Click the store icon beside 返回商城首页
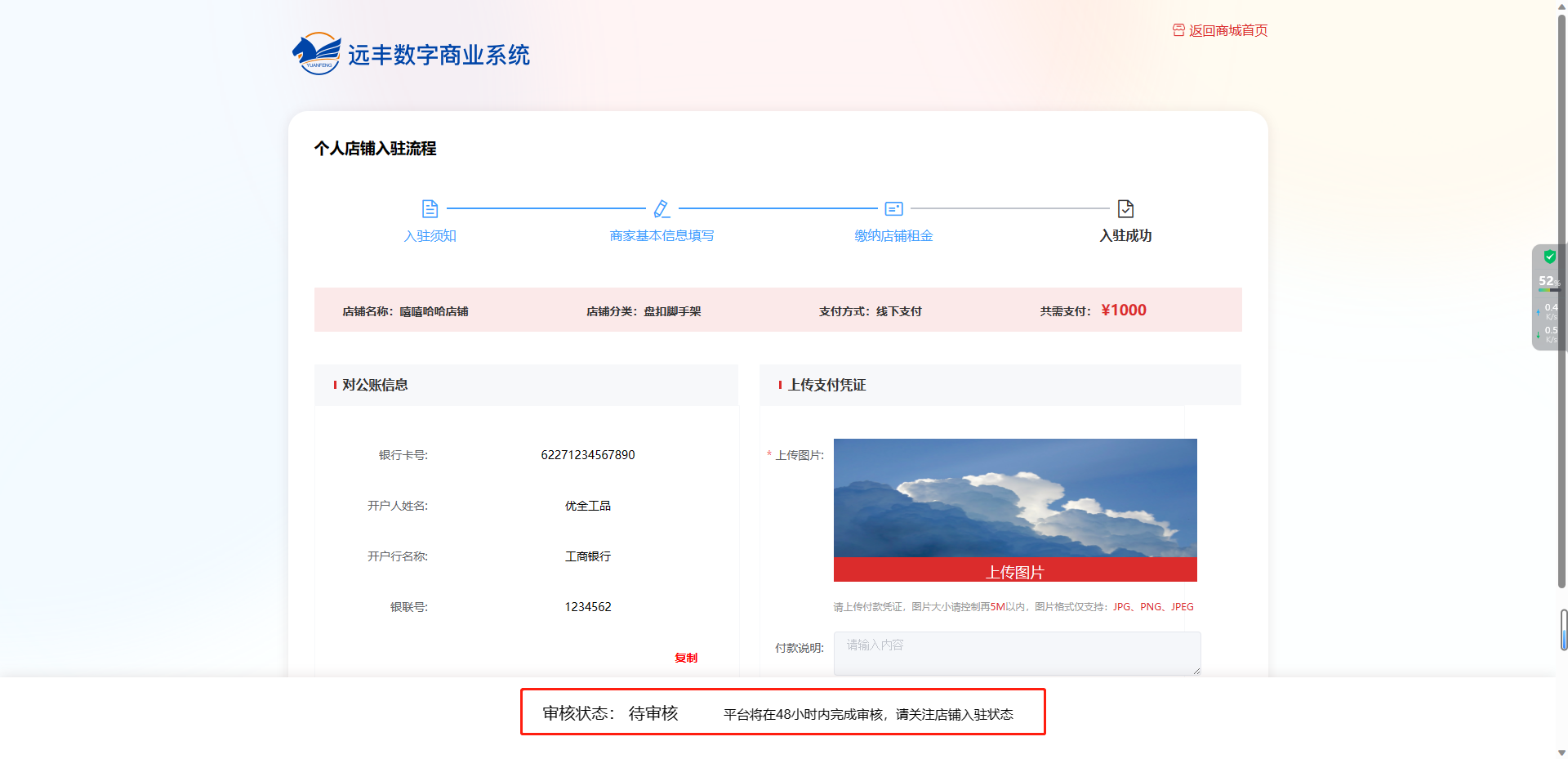The image size is (1568, 759). [x=1178, y=30]
